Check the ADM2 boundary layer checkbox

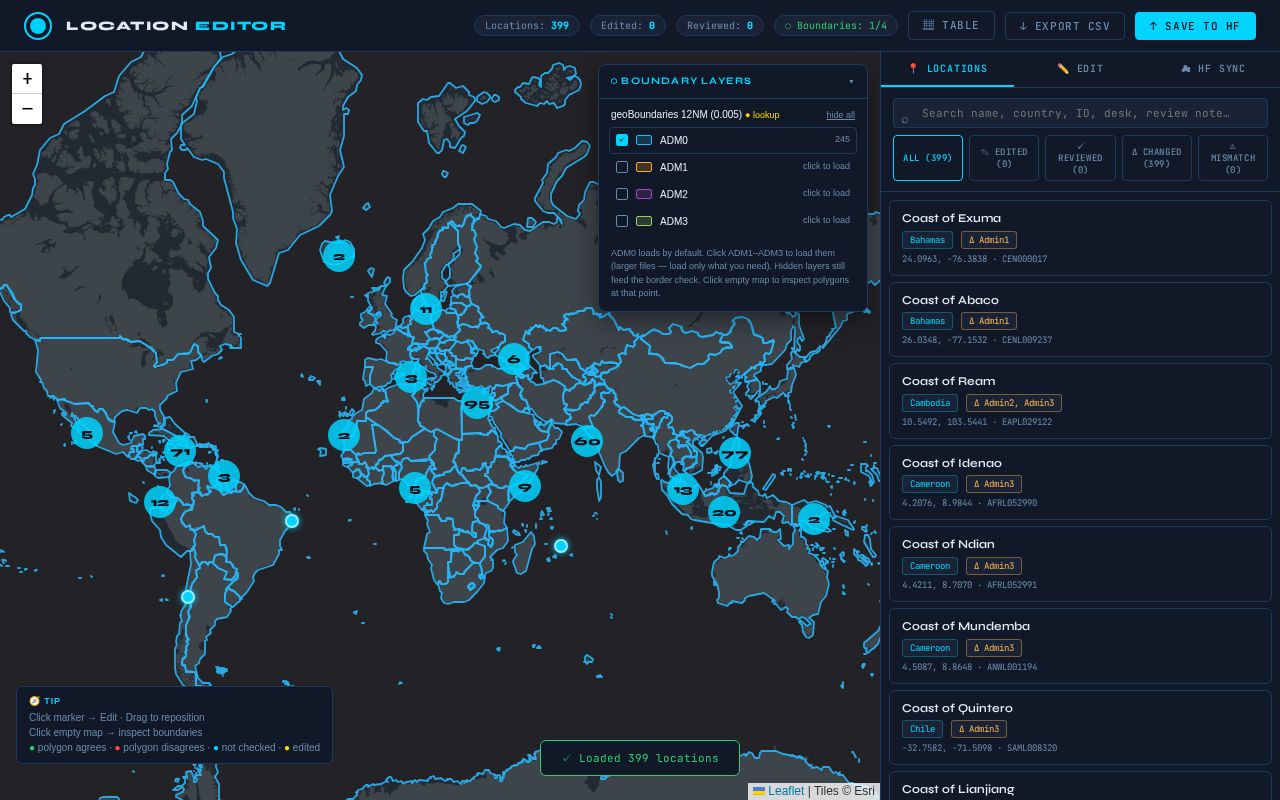[622, 194]
